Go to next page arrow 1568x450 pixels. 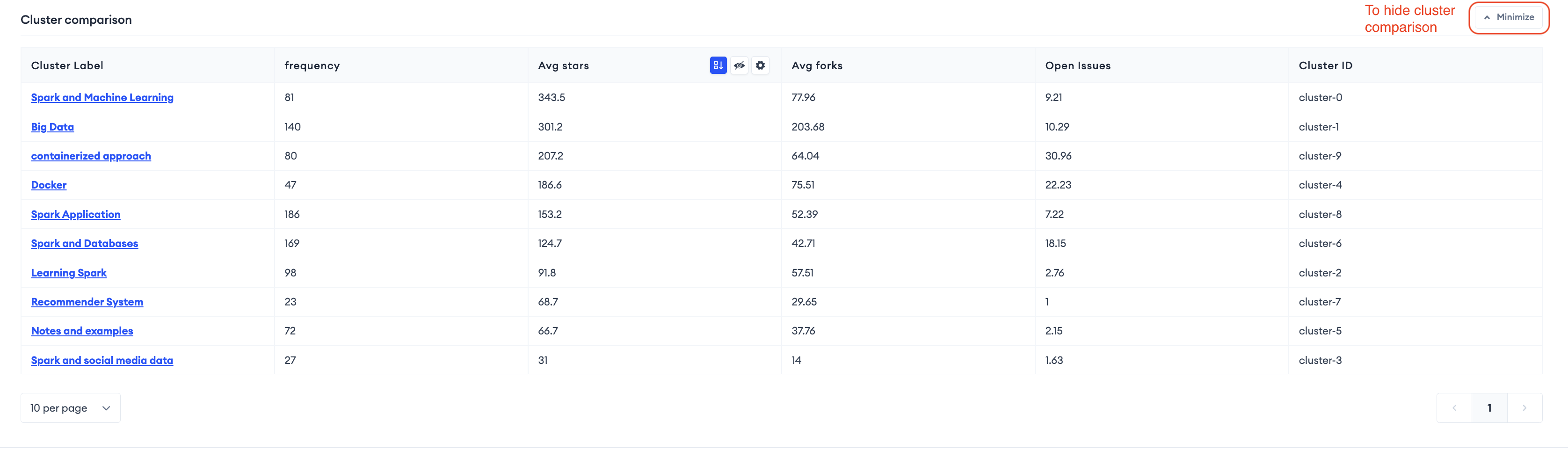pos(1524,408)
